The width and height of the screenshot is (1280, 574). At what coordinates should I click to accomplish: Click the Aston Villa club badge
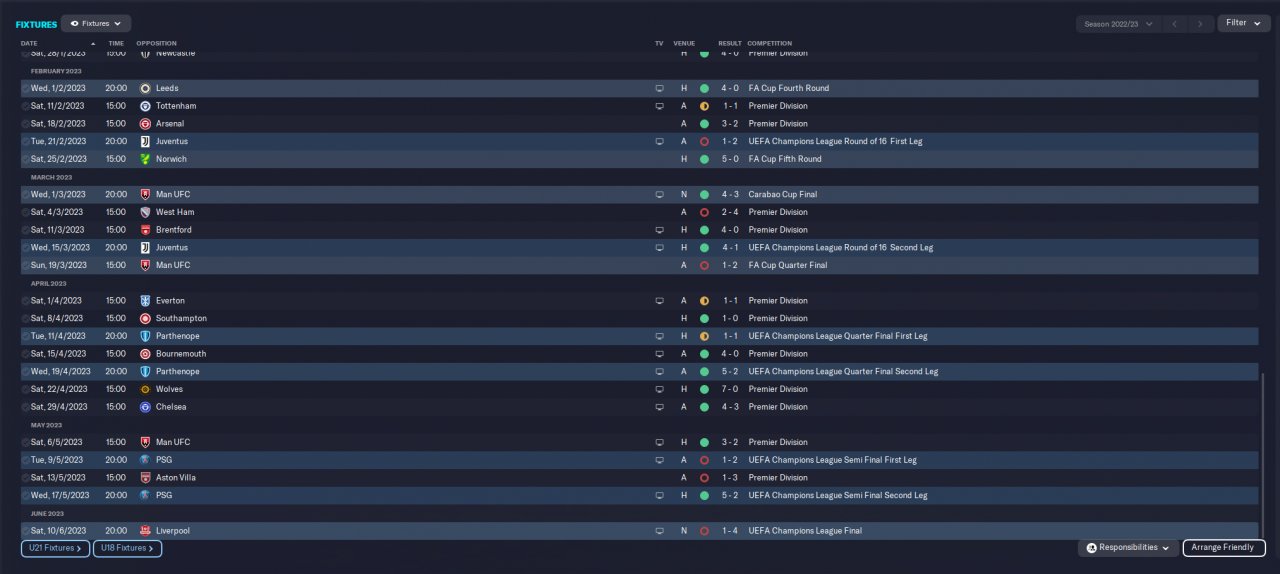point(145,478)
